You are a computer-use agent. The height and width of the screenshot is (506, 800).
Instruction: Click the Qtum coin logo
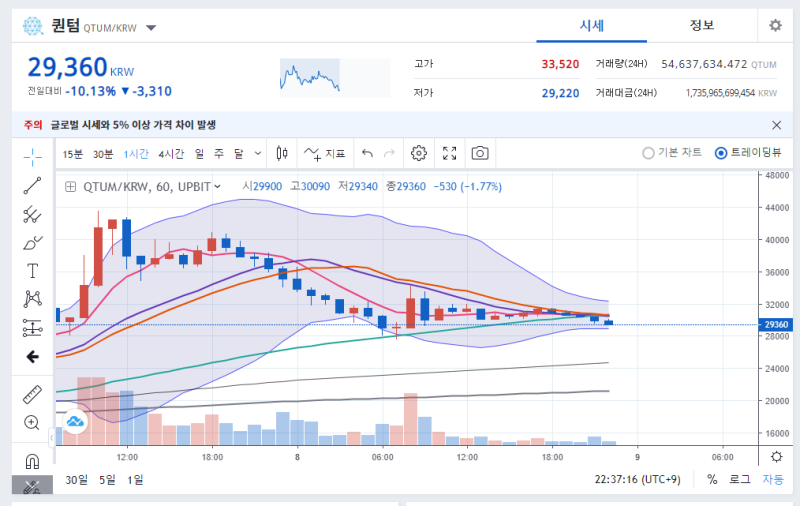coord(33,26)
